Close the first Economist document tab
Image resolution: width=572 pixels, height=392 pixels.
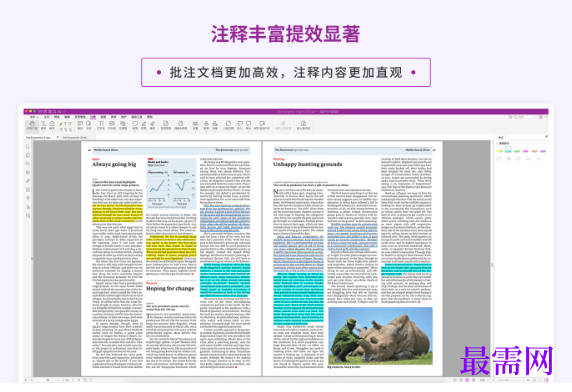tap(57, 137)
